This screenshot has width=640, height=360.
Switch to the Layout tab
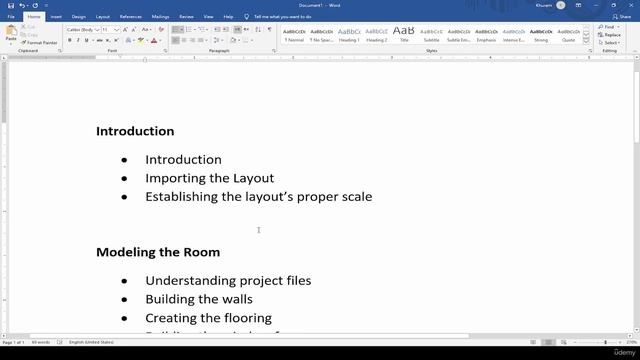coord(102,17)
